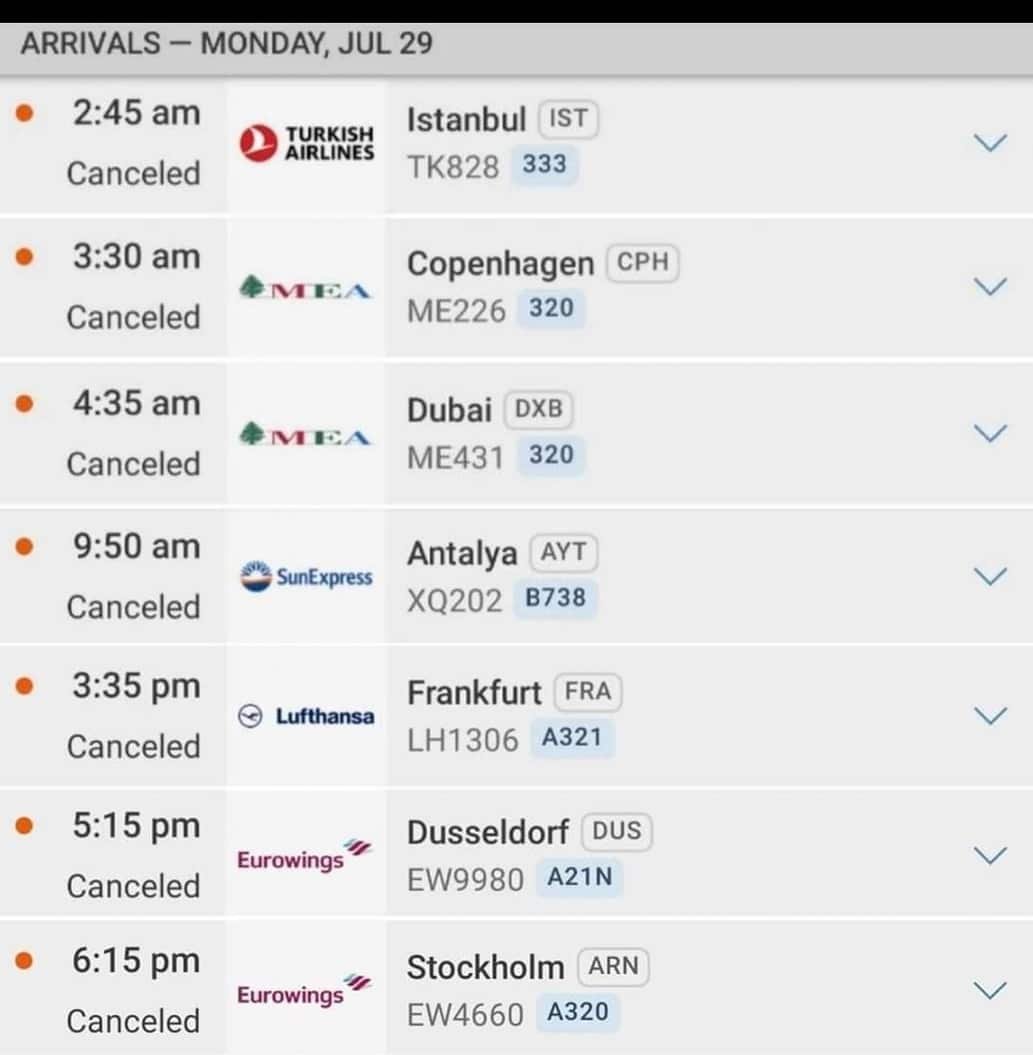This screenshot has height=1055, width=1033.
Task: Click the Lufthansa airline logo
Action: pos(306,716)
